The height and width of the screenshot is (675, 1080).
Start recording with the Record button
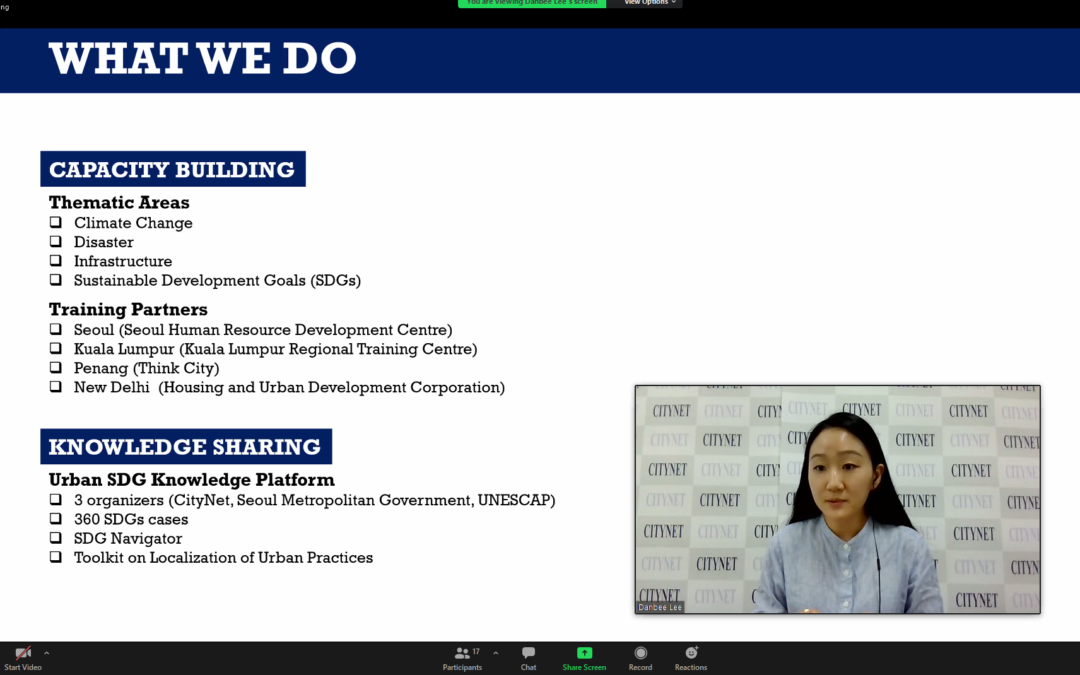tap(641, 658)
